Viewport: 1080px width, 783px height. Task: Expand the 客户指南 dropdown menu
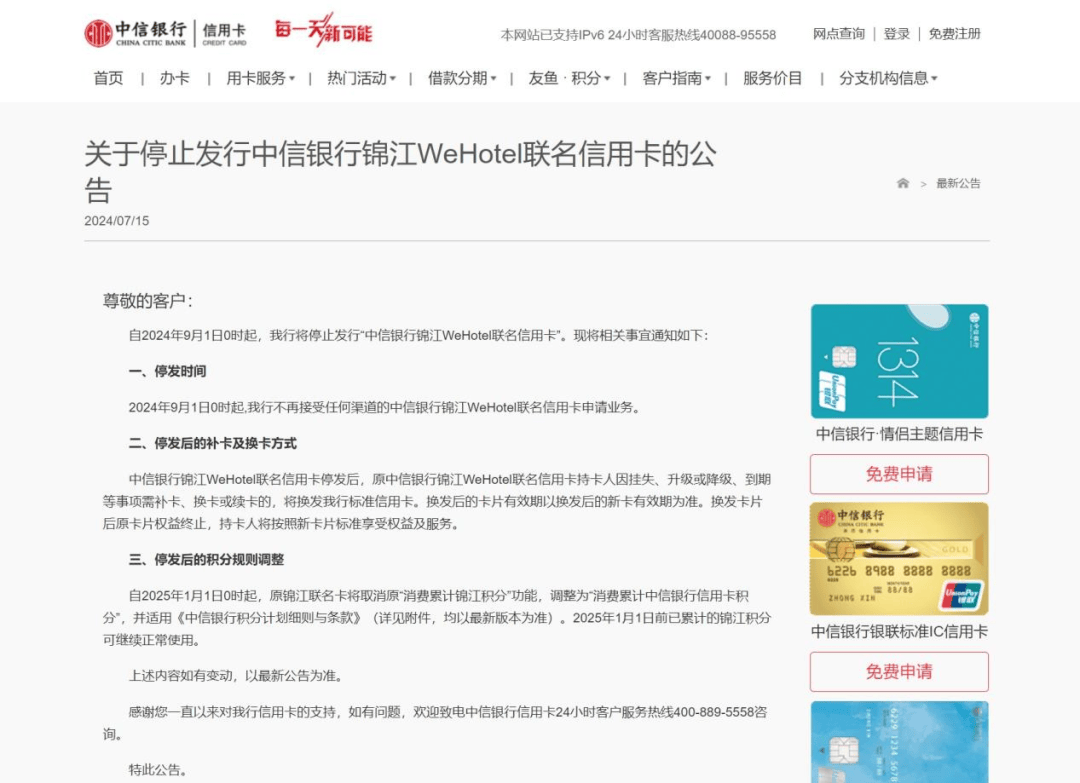[676, 79]
